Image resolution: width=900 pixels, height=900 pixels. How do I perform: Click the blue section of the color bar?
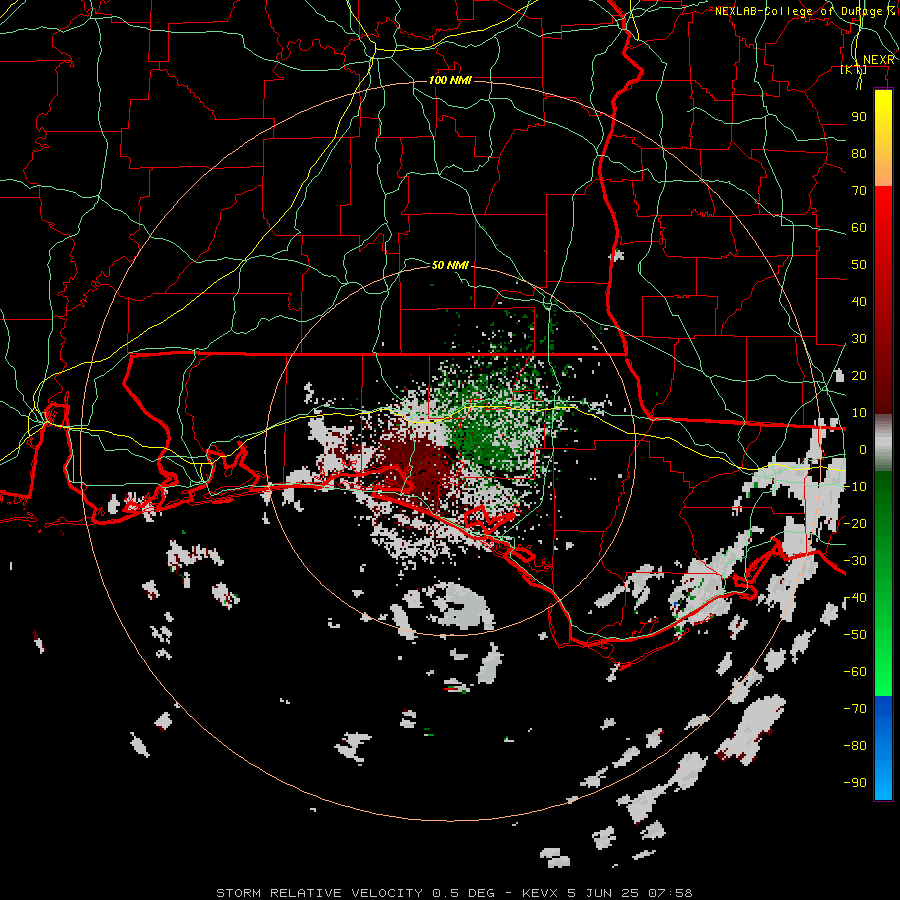pyautogui.click(x=883, y=746)
